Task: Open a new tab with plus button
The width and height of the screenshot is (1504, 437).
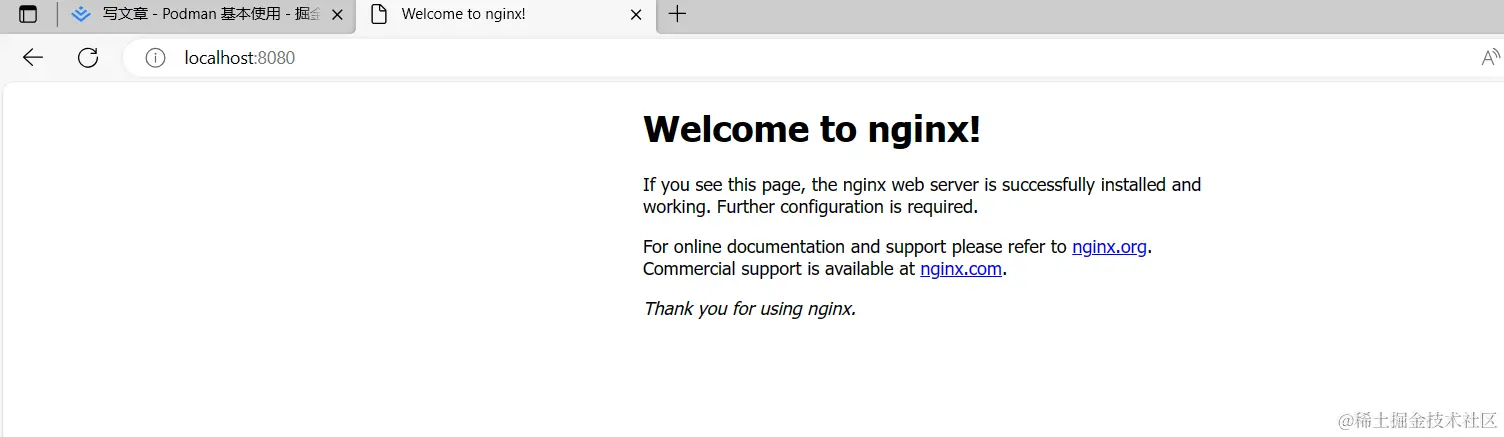Action: pos(677,14)
